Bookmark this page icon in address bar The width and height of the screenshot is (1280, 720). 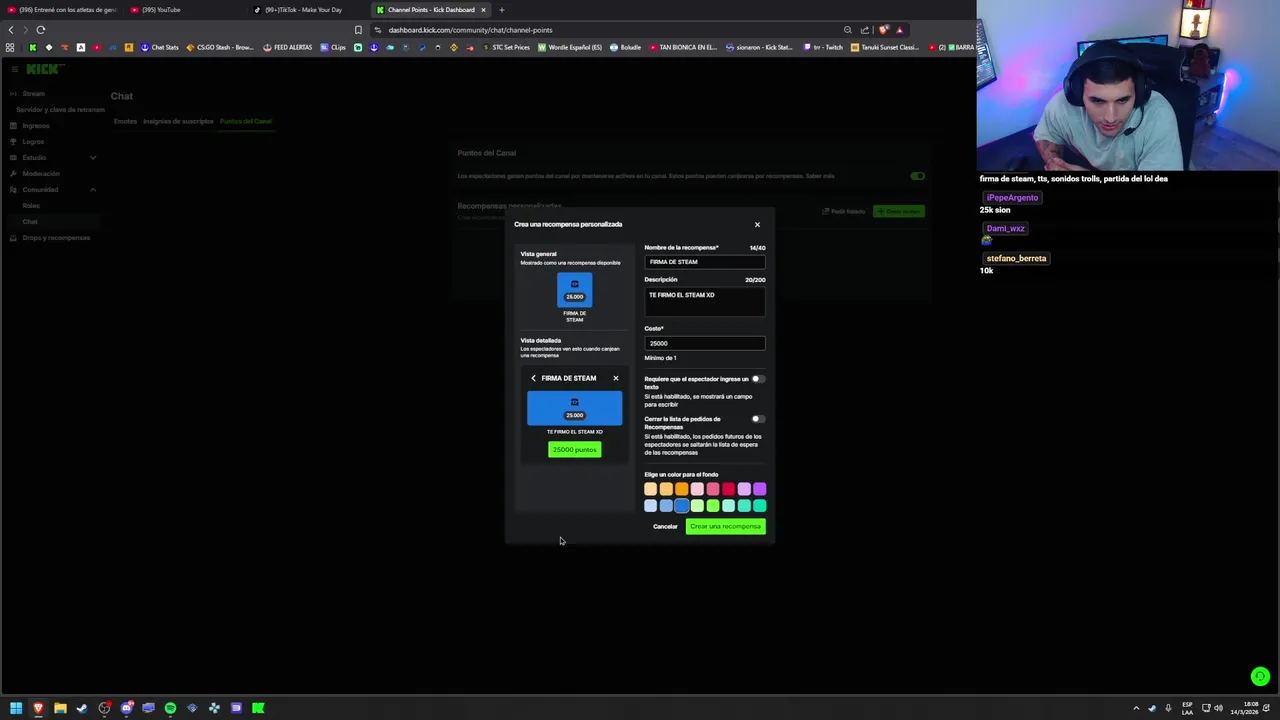[x=358, y=30]
